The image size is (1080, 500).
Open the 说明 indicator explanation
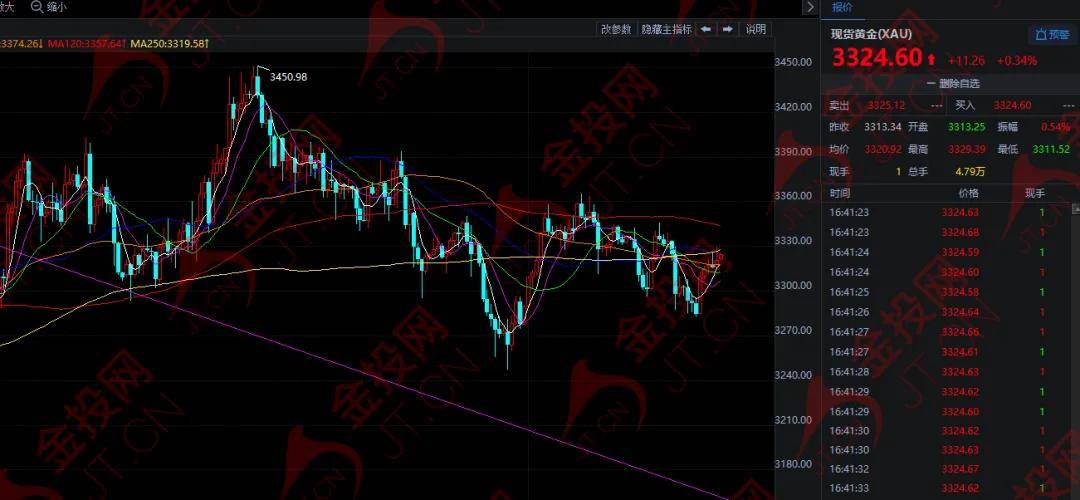756,29
